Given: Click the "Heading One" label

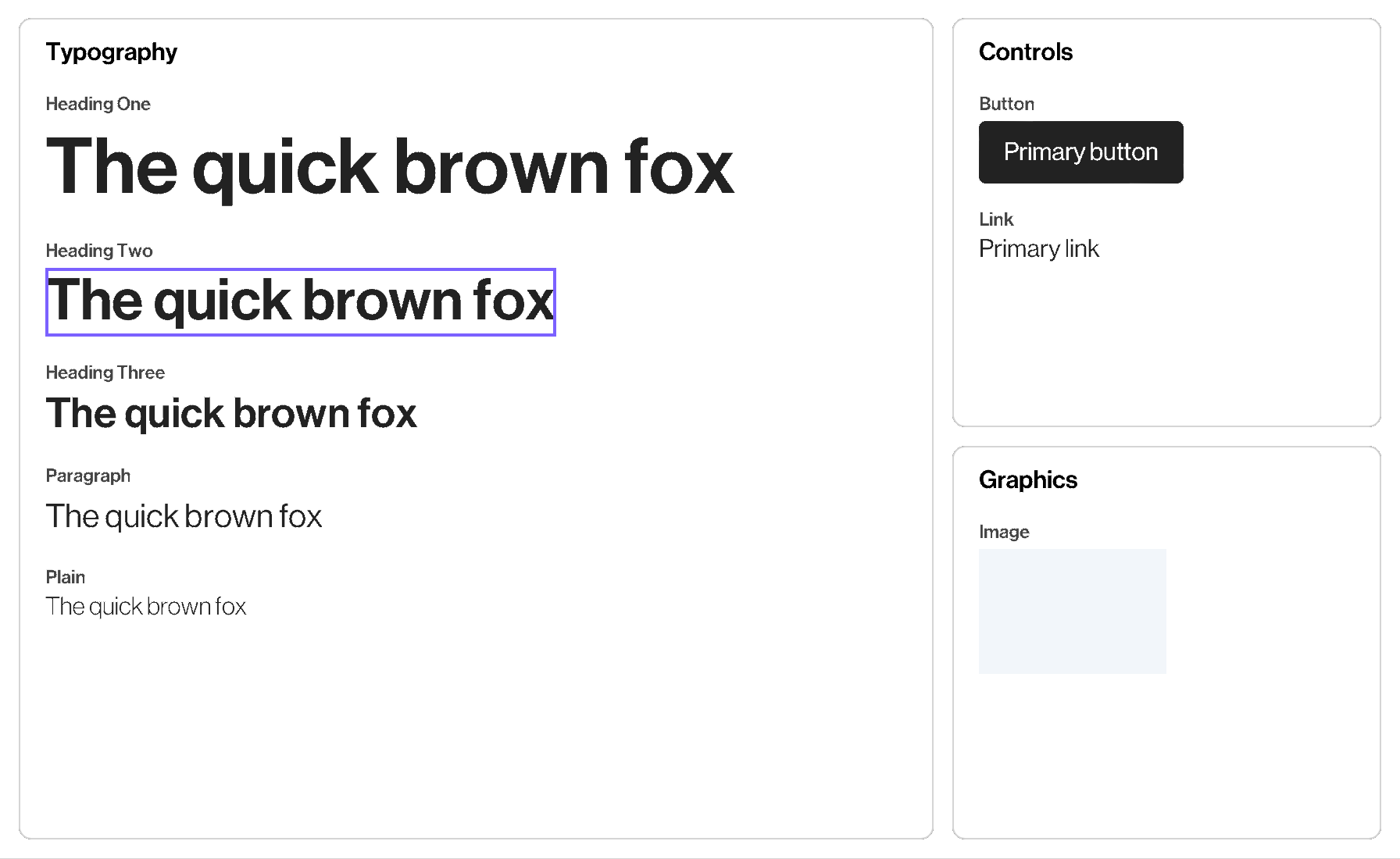Looking at the screenshot, I should pos(98,104).
